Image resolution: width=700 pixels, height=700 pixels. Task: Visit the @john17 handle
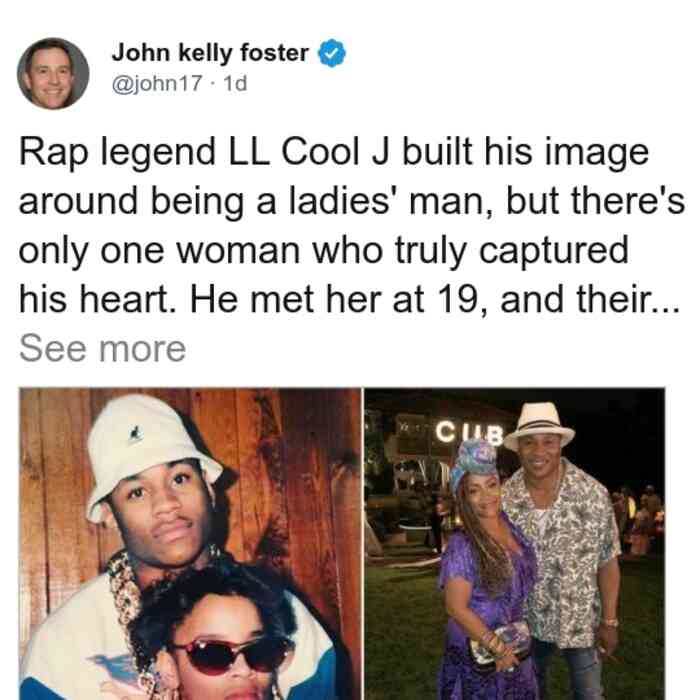(x=157, y=83)
